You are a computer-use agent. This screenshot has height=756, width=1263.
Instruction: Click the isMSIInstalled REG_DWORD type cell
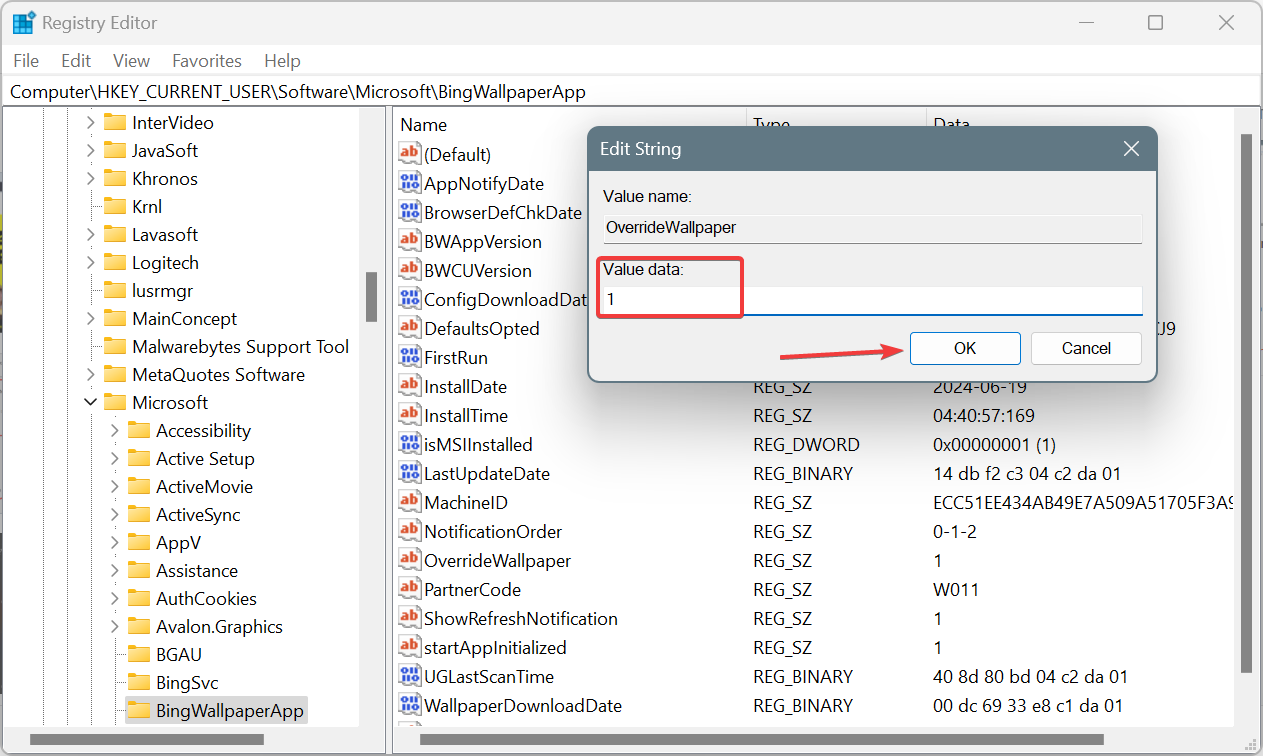806,444
